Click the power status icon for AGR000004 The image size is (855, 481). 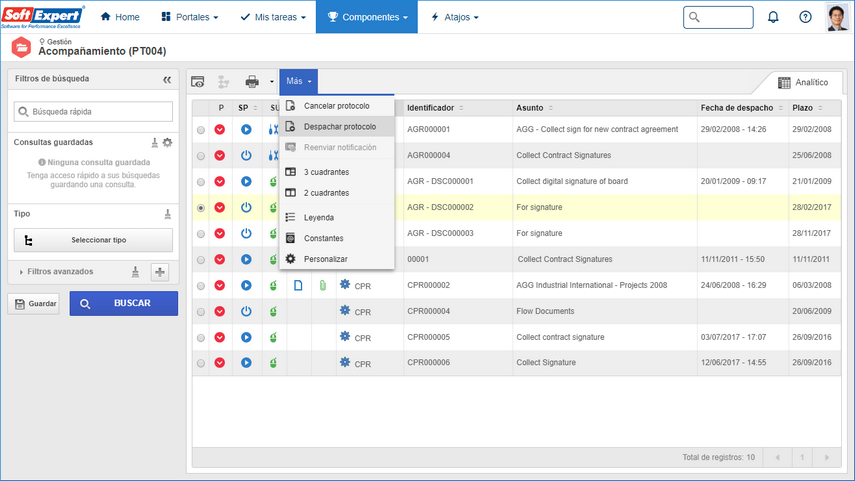point(246,155)
